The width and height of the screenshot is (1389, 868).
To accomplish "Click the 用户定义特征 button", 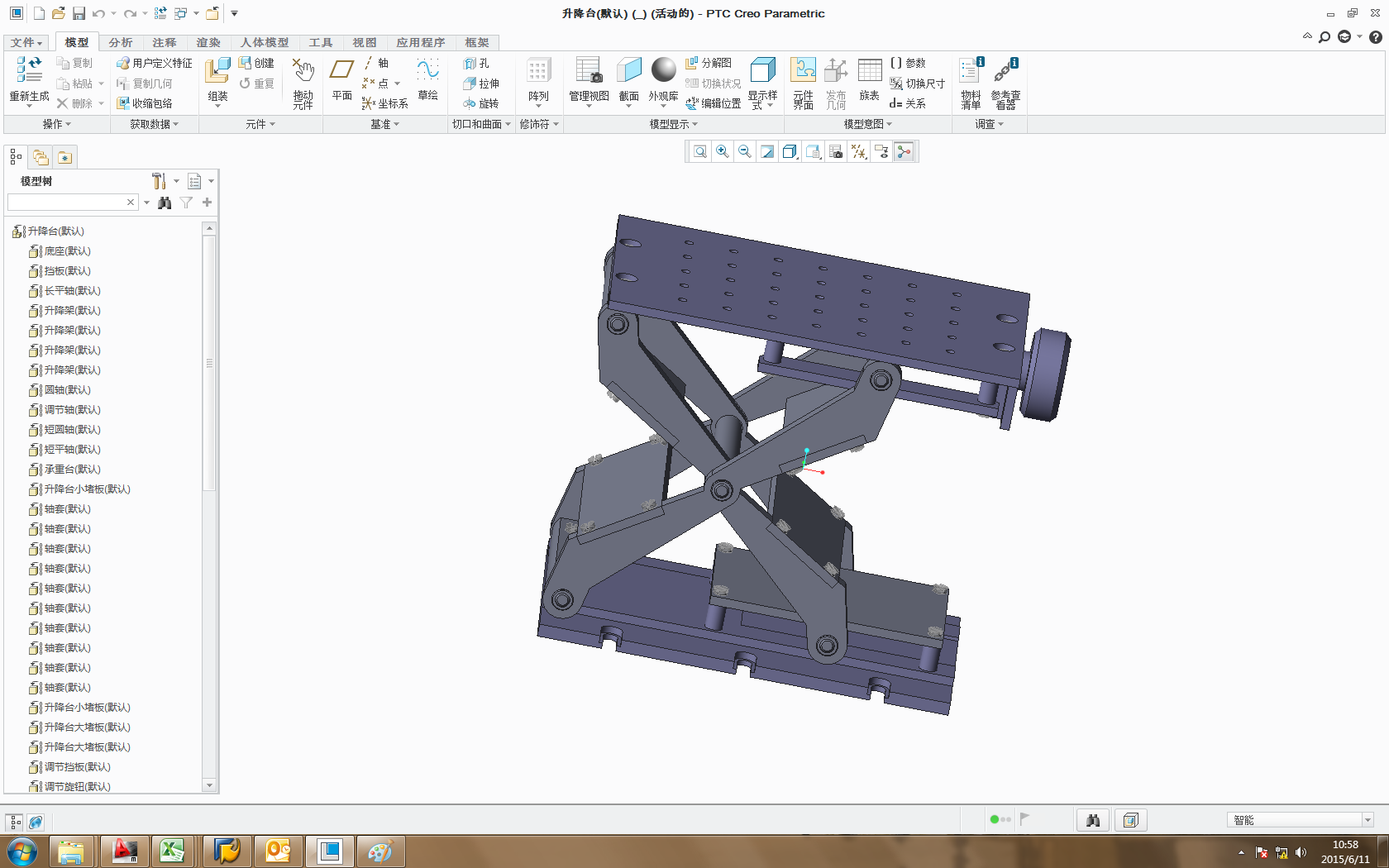I will tap(155, 63).
